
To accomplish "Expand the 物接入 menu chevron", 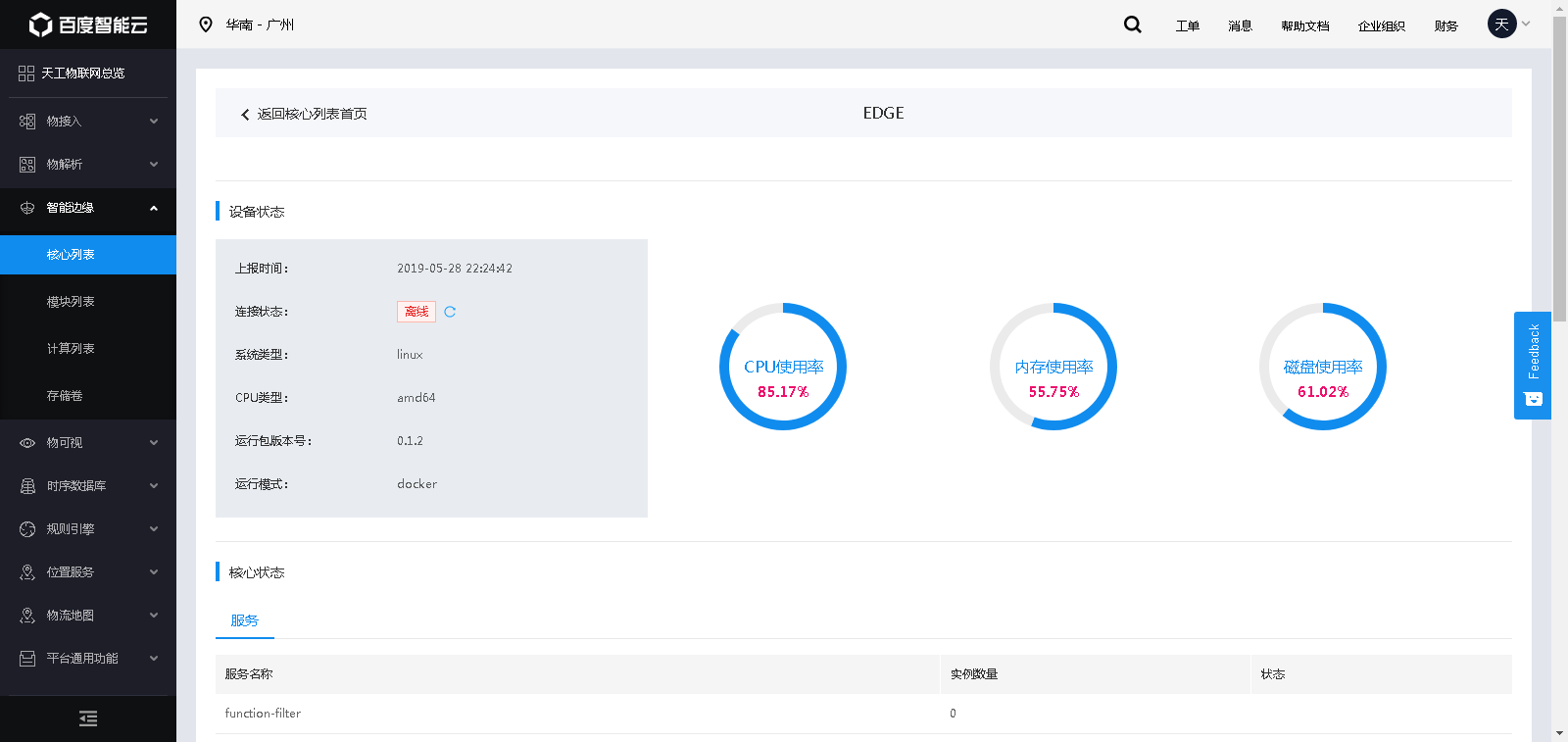I will tap(154, 122).
